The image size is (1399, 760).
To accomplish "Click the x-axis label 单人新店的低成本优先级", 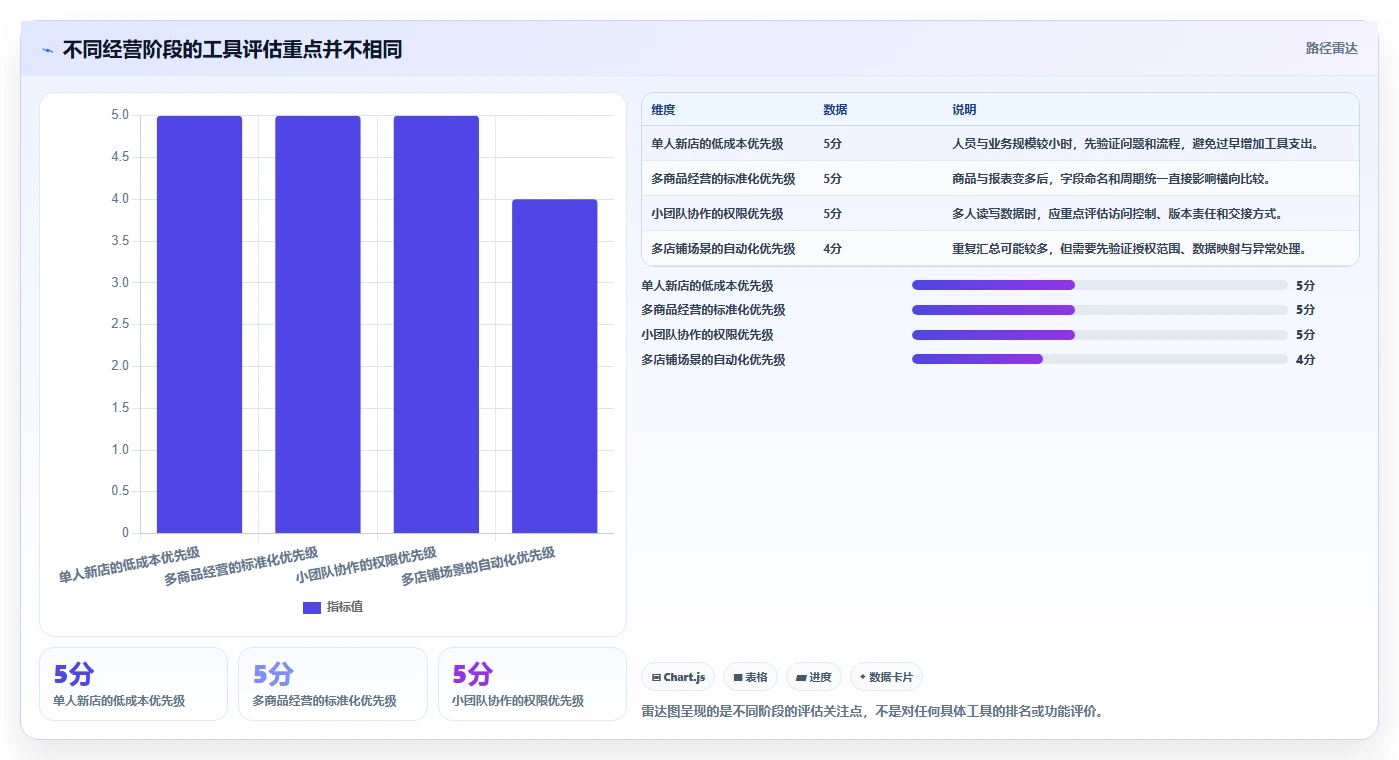I will (129, 565).
